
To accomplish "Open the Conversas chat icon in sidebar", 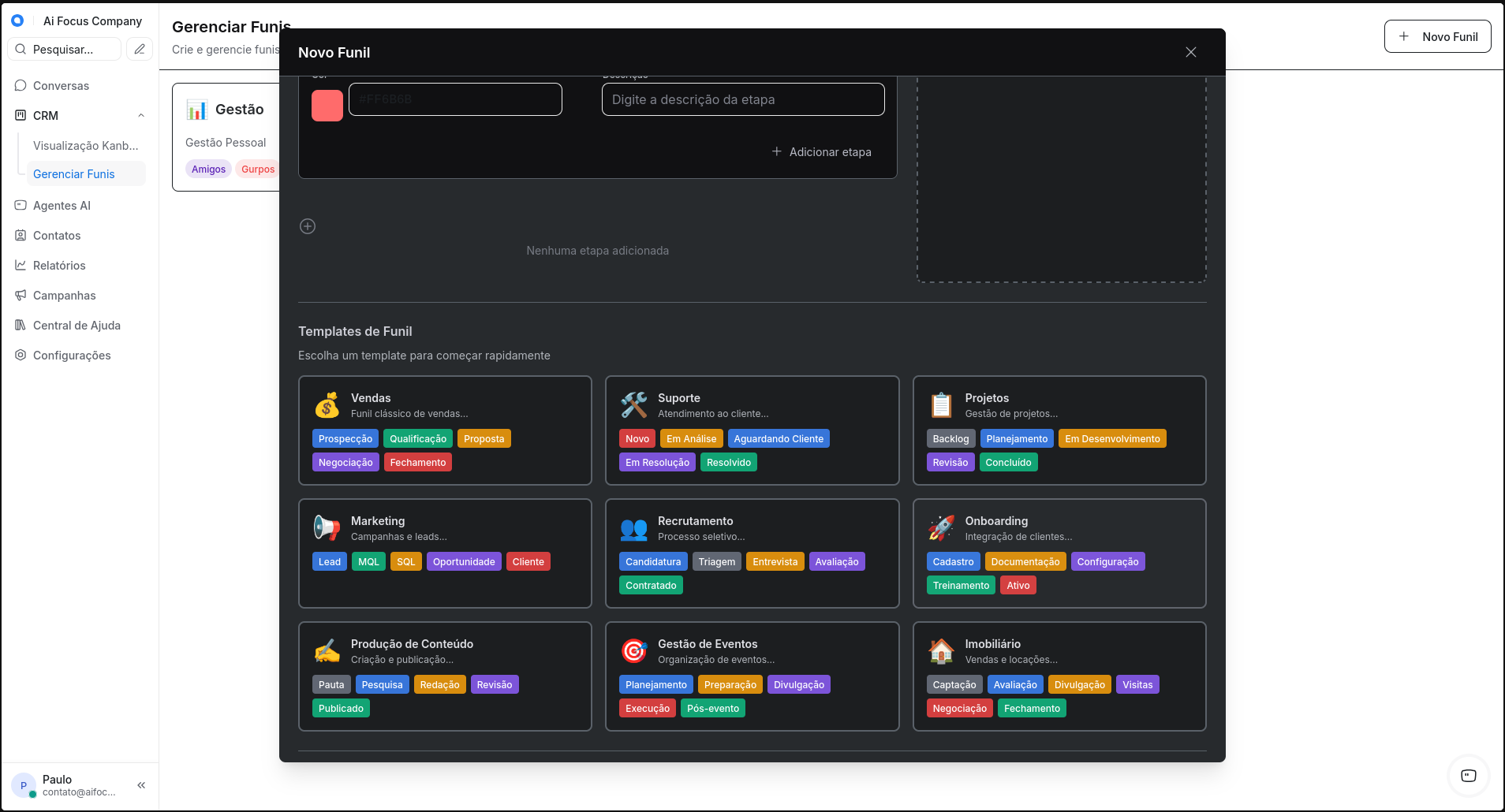I will 21,86.
